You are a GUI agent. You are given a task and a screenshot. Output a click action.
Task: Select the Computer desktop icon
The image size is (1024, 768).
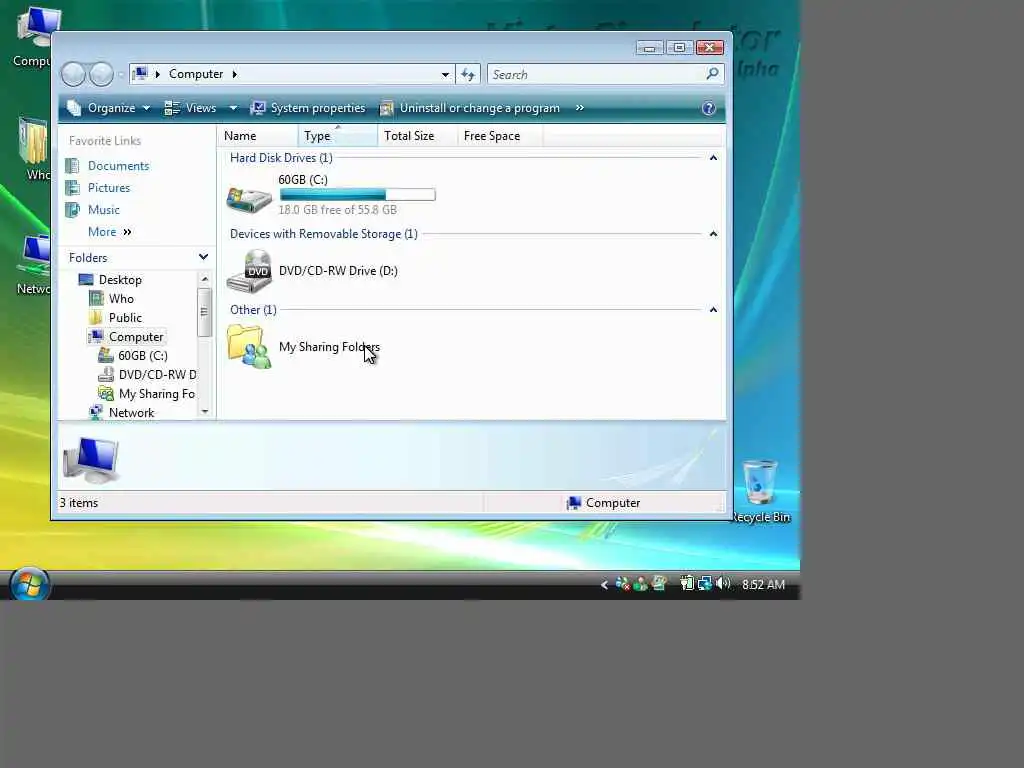click(31, 37)
